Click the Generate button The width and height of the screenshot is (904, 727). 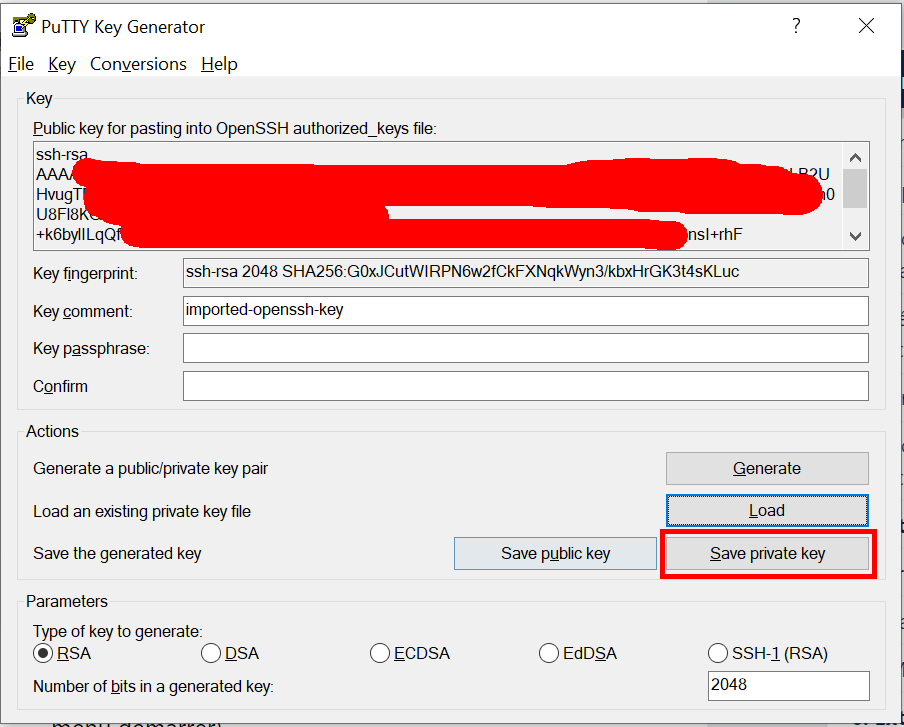pyautogui.click(x=767, y=468)
